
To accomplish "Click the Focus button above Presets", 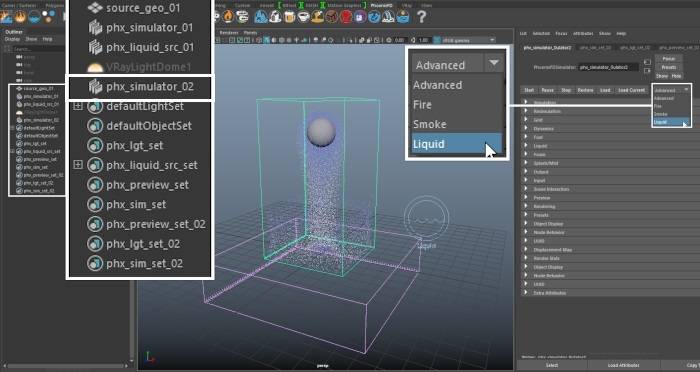I will 668,59.
